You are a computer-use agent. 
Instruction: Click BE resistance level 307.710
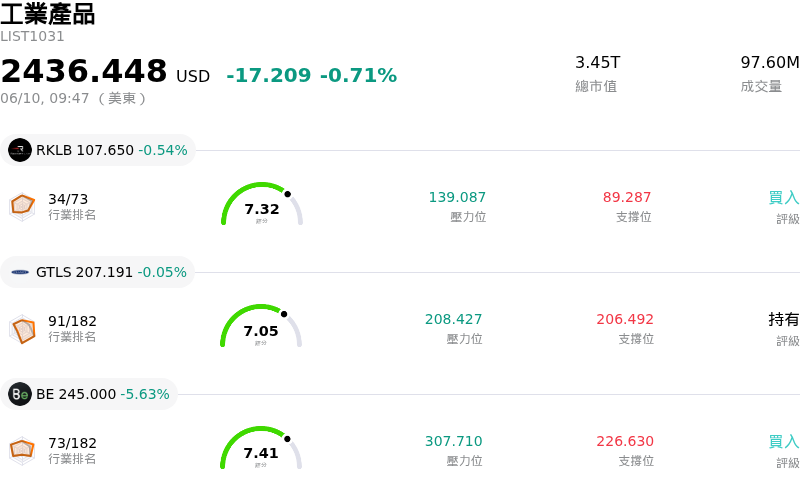(x=454, y=441)
